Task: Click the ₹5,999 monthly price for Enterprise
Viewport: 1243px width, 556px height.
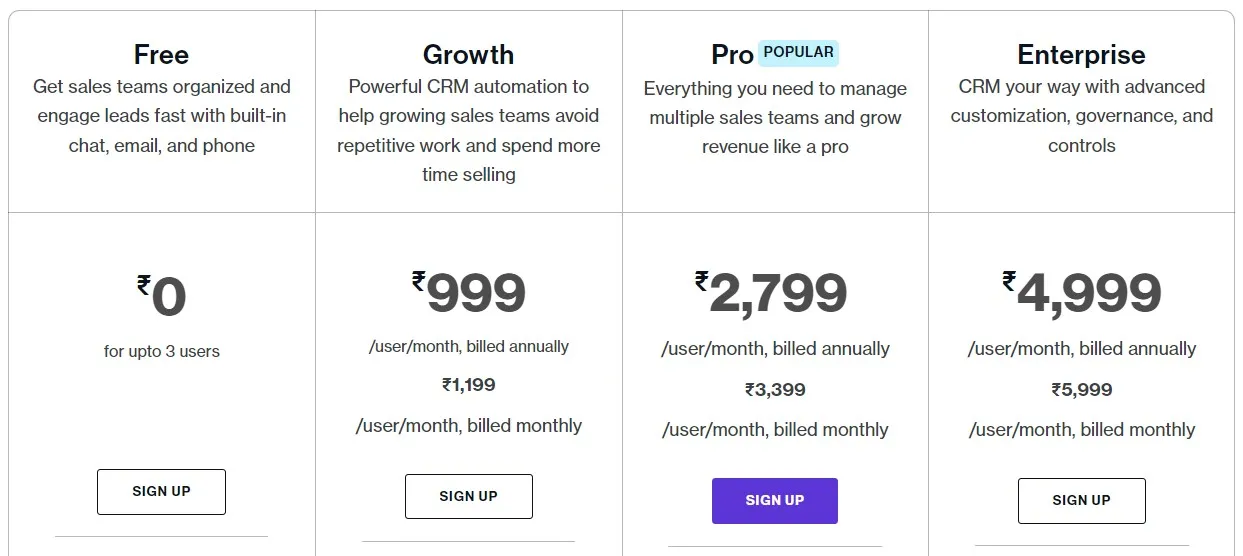Action: (1082, 390)
